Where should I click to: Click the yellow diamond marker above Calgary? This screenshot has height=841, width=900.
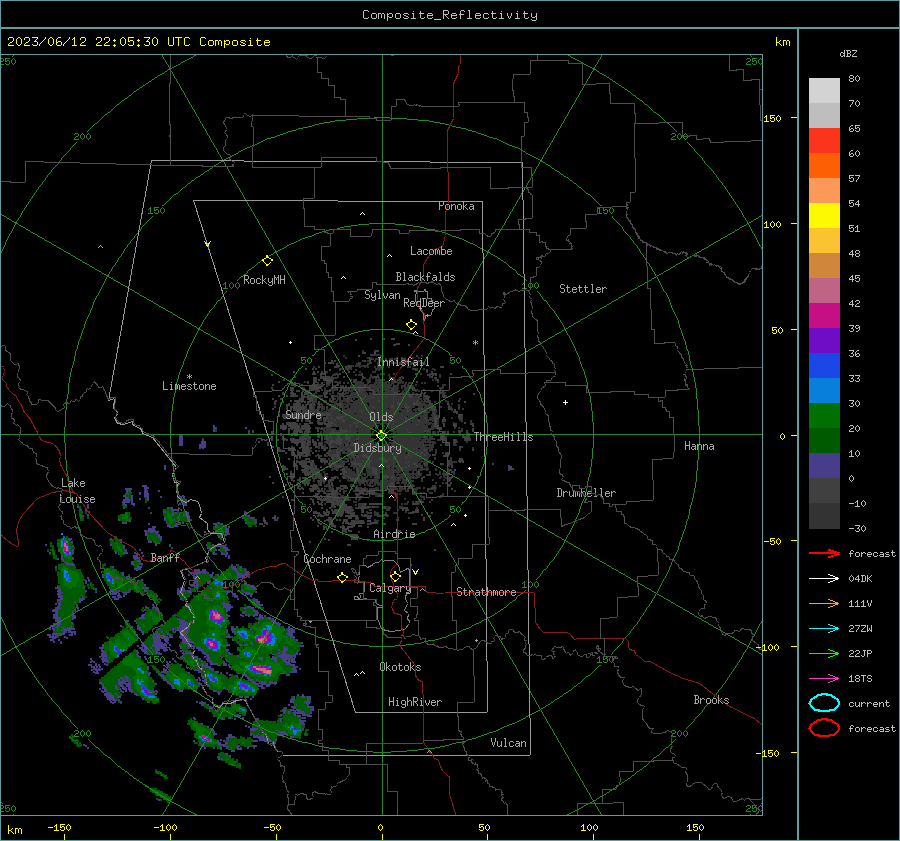(x=395, y=576)
